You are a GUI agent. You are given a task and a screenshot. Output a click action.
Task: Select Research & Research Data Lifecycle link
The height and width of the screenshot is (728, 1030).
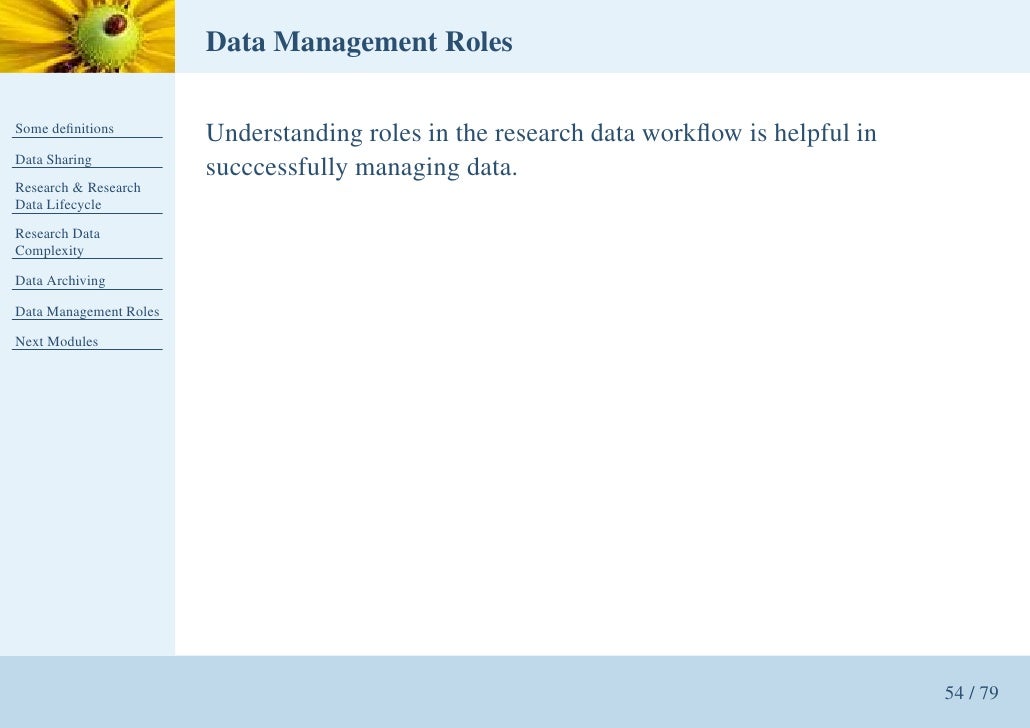tap(78, 196)
